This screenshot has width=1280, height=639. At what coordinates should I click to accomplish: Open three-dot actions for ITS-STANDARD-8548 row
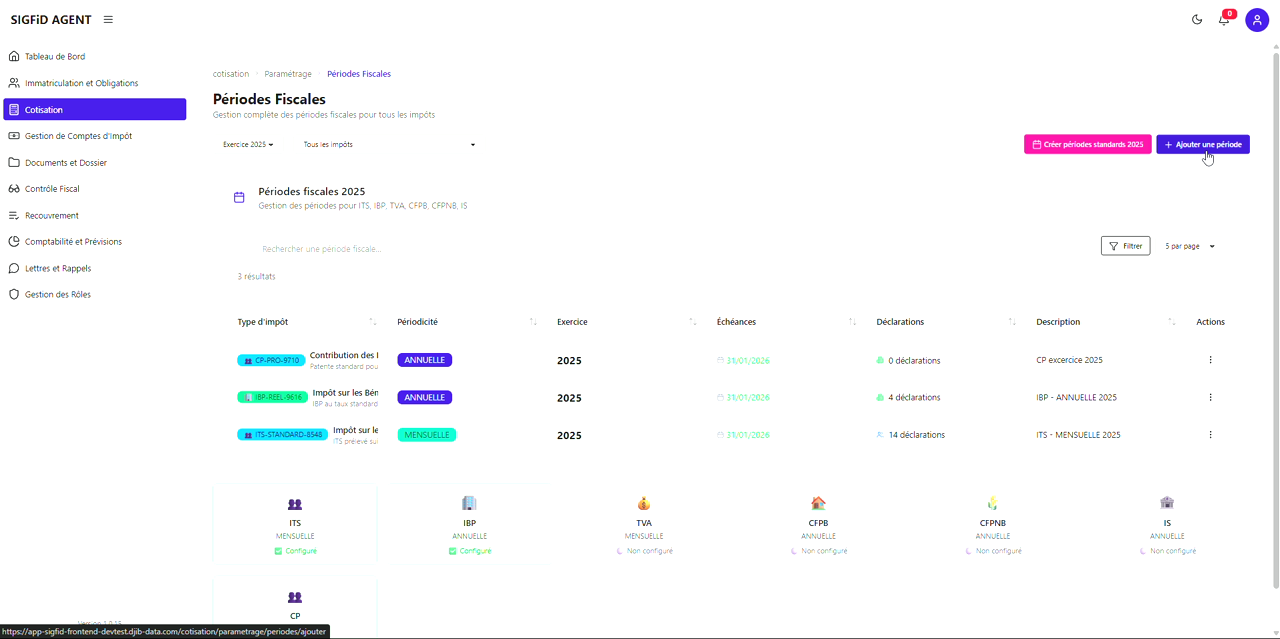tap(1210, 435)
